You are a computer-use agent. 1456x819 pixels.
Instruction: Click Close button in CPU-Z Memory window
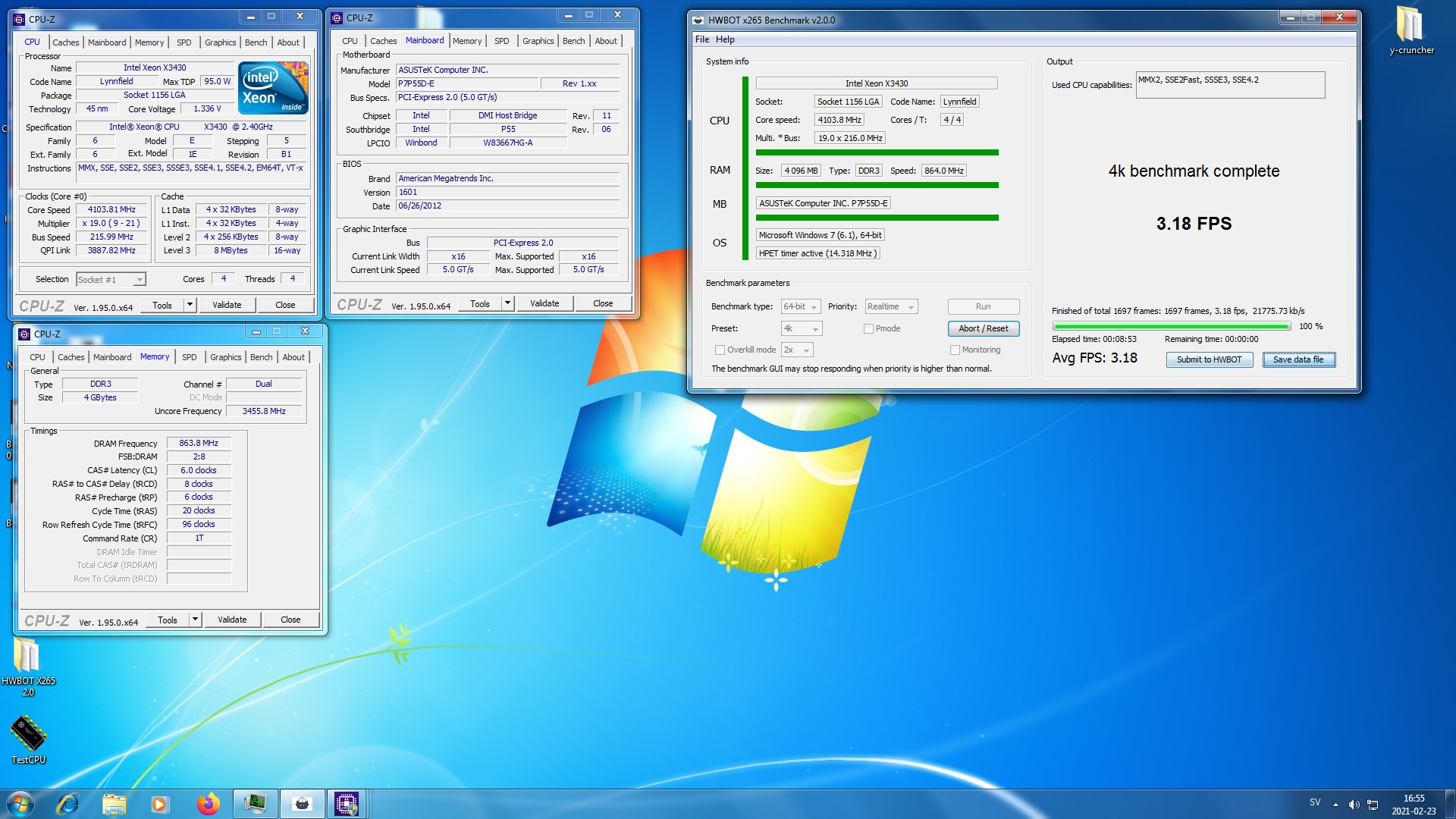tap(290, 620)
